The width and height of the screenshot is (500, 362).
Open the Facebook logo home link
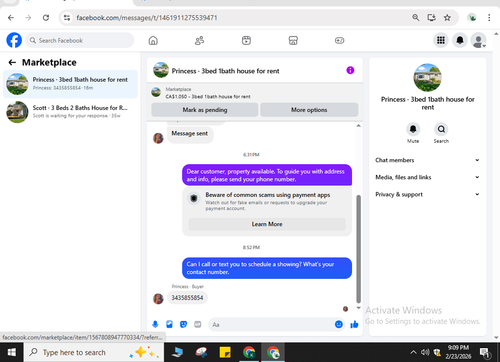[14, 40]
